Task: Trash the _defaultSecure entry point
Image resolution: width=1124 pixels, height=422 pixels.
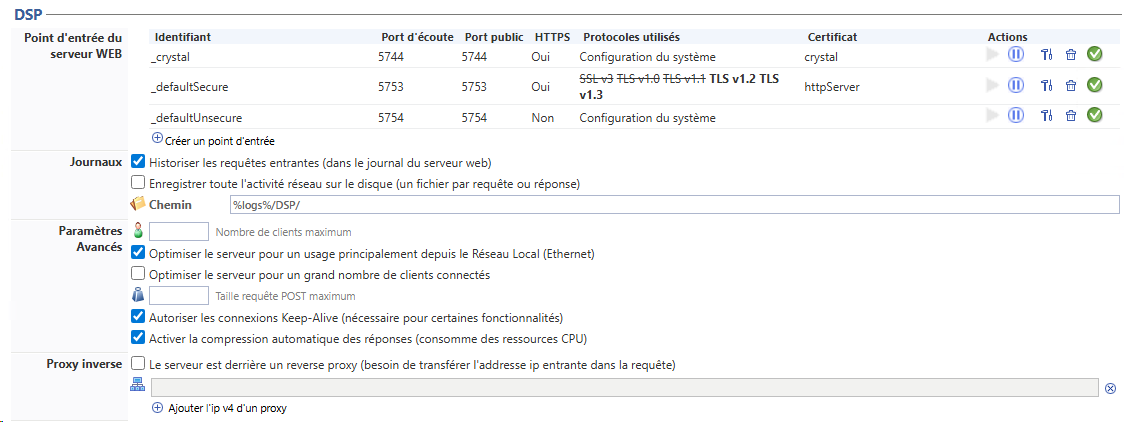Action: coord(1070,85)
